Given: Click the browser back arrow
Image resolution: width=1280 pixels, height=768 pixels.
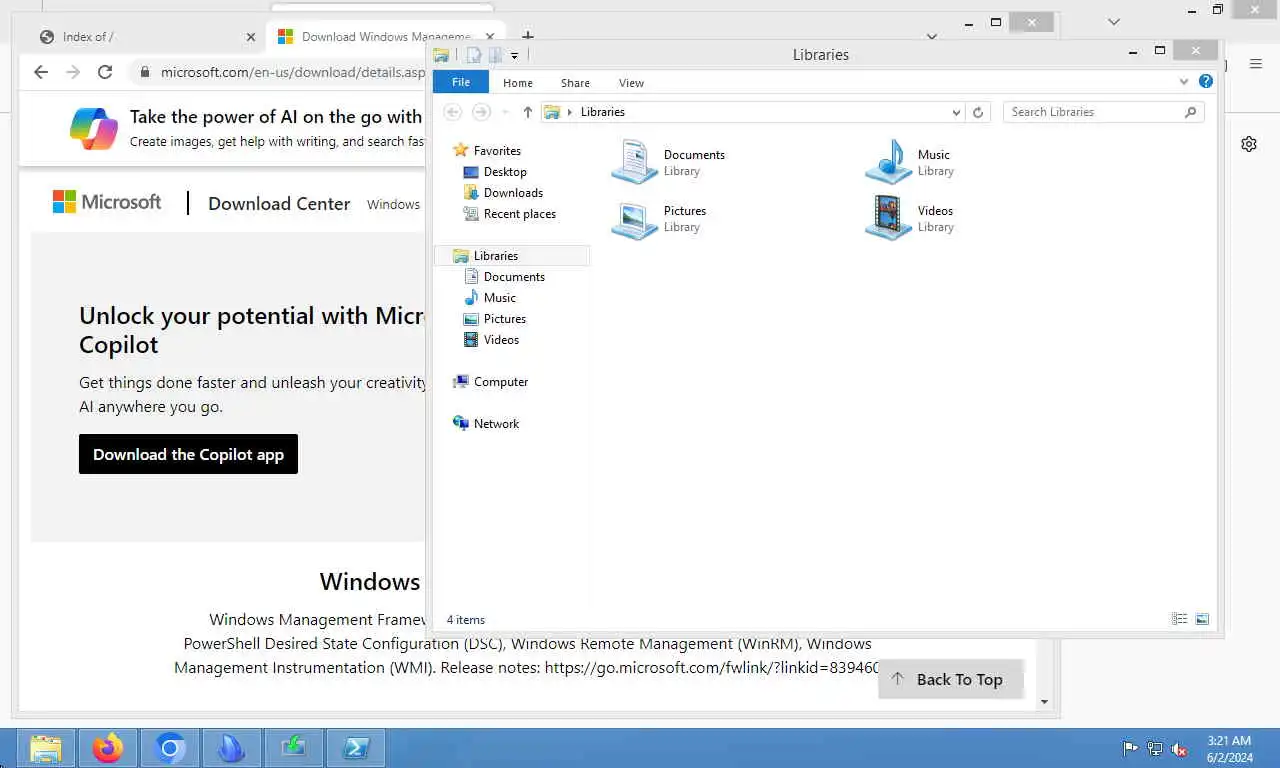Looking at the screenshot, I should tap(41, 72).
